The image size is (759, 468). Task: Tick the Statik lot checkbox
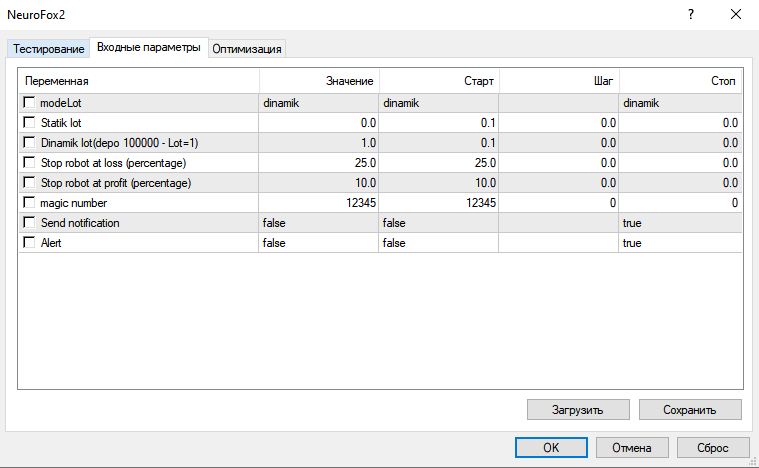[x=30, y=122]
